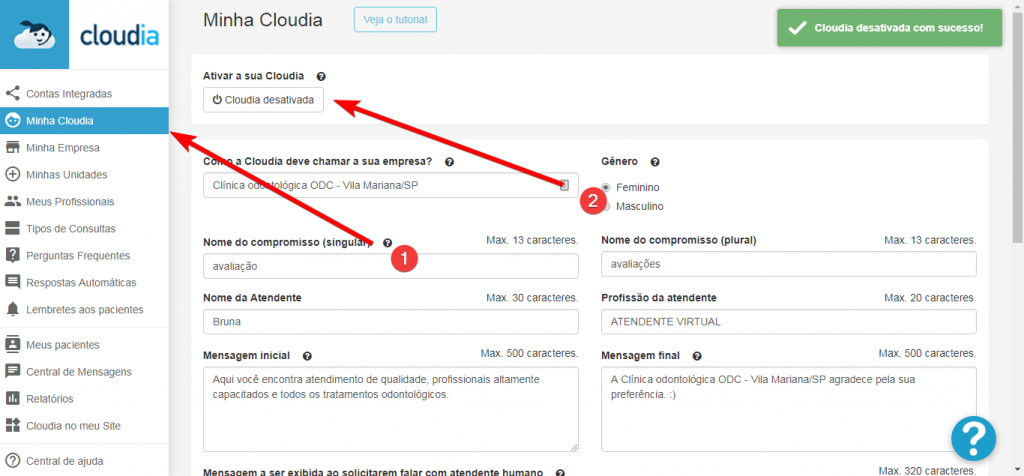Toggle the Cloudia desativada power button
Image resolution: width=1024 pixels, height=476 pixels.
click(263, 101)
